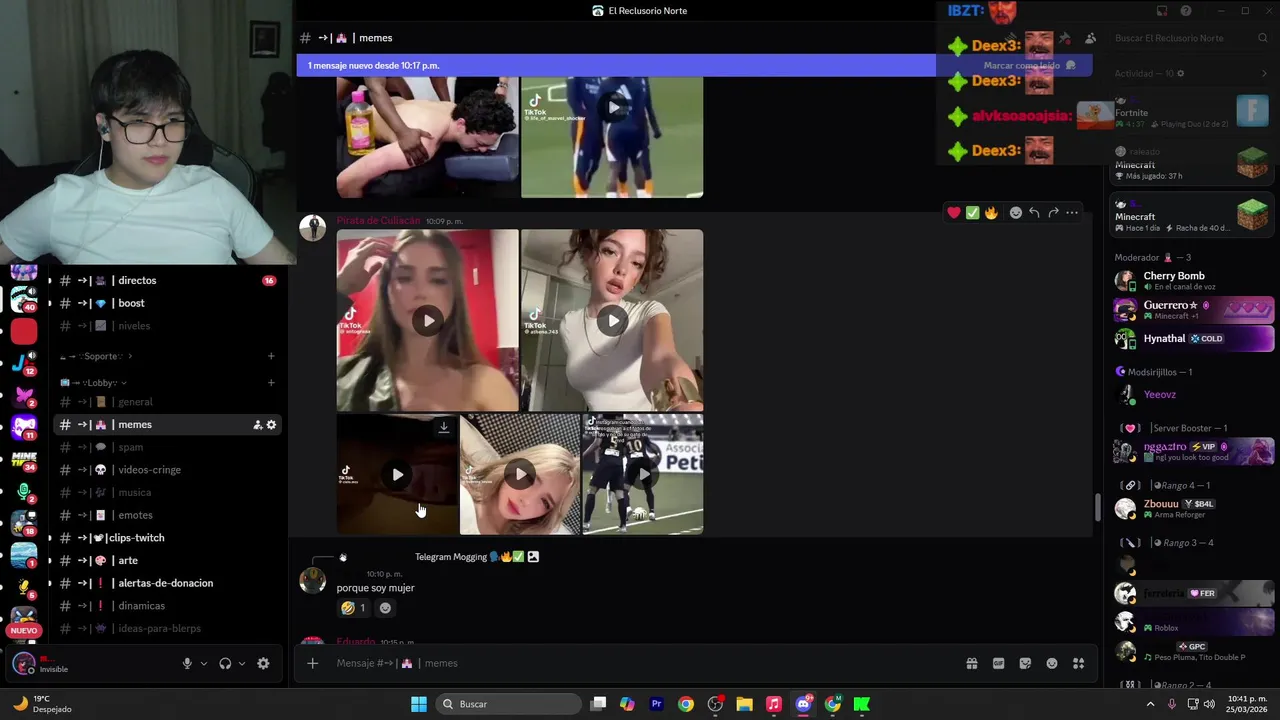This screenshot has height=720, width=1280.
Task: Add a channel to Soporte category
Action: [x=271, y=356]
